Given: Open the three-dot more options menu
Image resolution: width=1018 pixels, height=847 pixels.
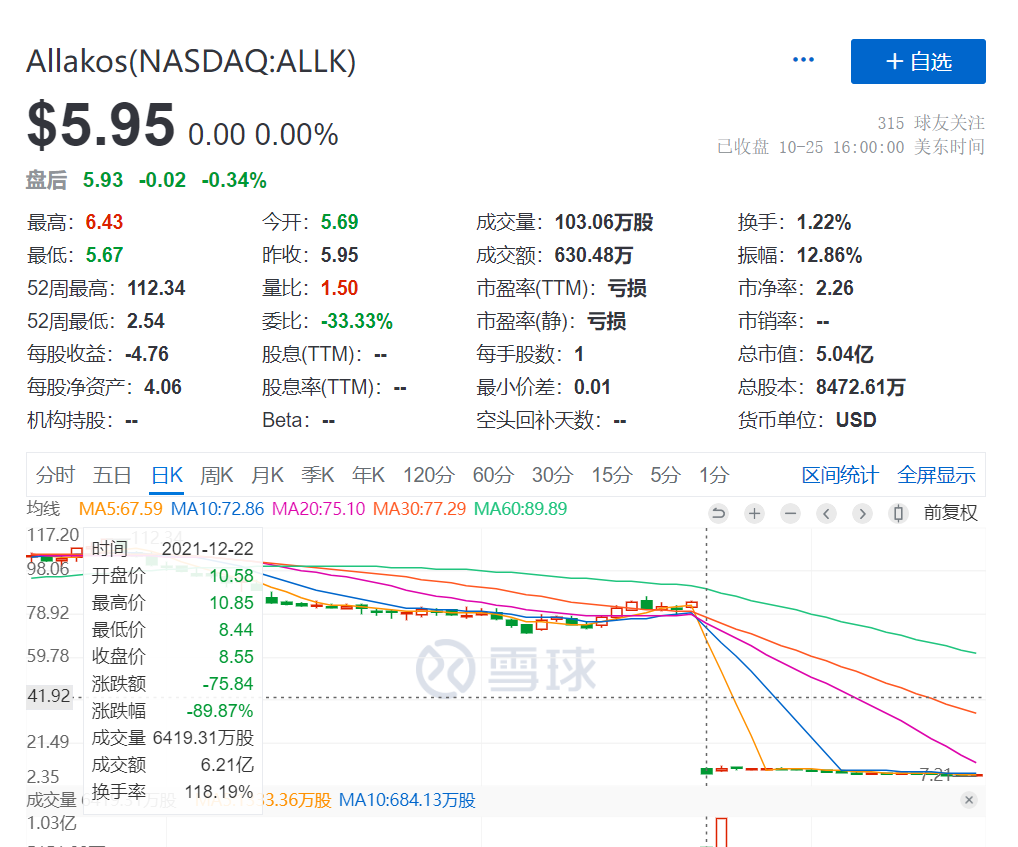Looking at the screenshot, I should click(x=803, y=60).
